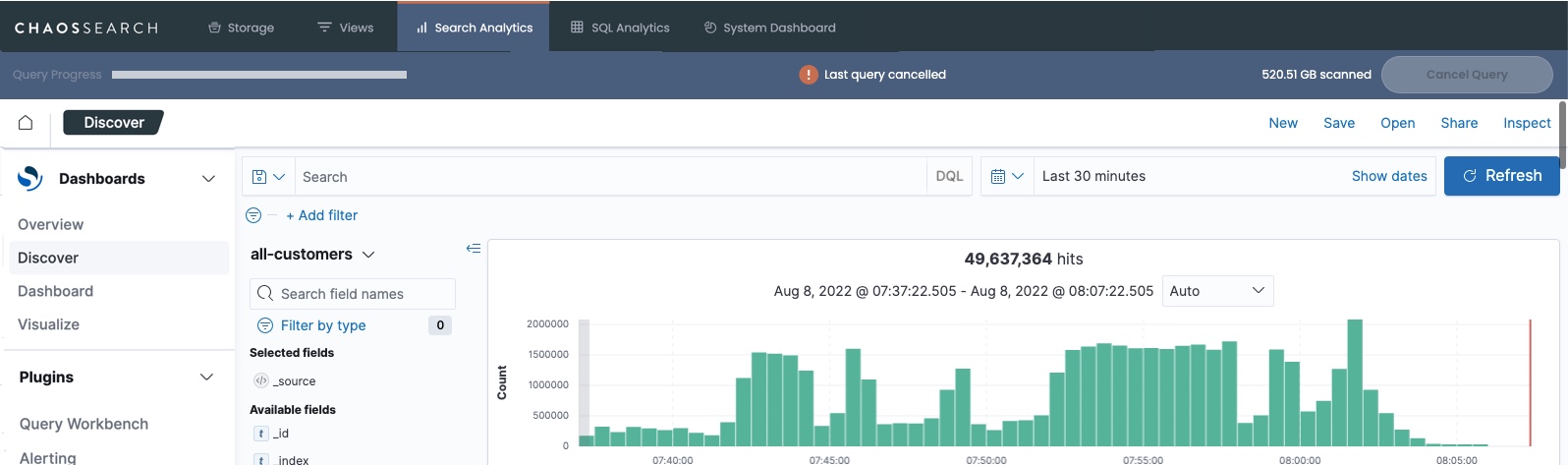Click the _id available field
Image resolution: width=1568 pixels, height=465 pixels.
click(x=281, y=434)
